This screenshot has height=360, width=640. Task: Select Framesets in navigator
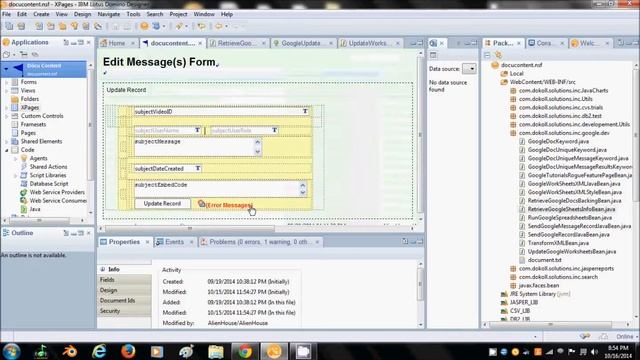click(x=33, y=124)
